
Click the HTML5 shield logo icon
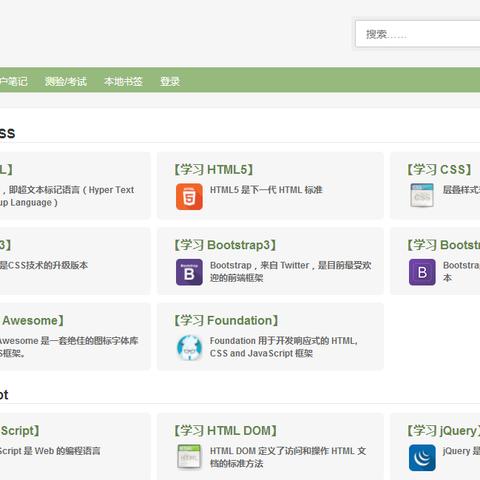(189, 197)
